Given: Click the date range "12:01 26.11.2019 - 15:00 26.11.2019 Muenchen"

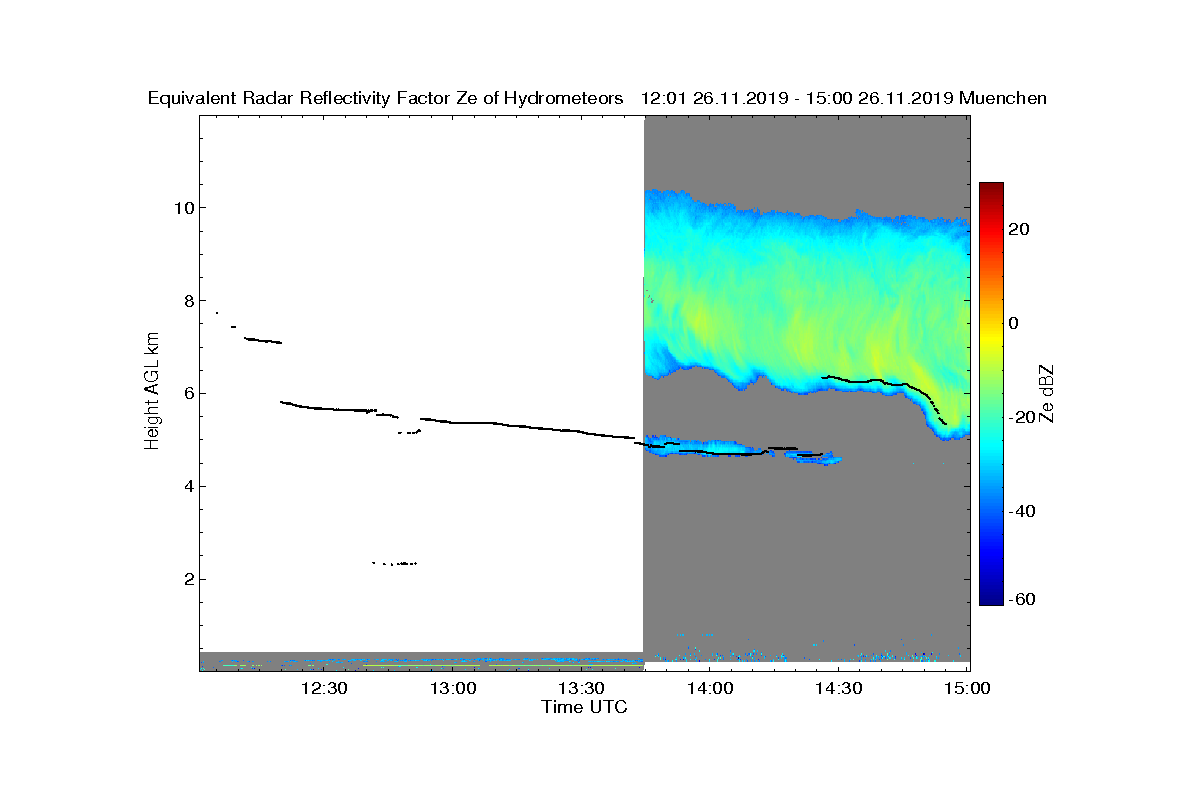Looking at the screenshot, I should [844, 98].
